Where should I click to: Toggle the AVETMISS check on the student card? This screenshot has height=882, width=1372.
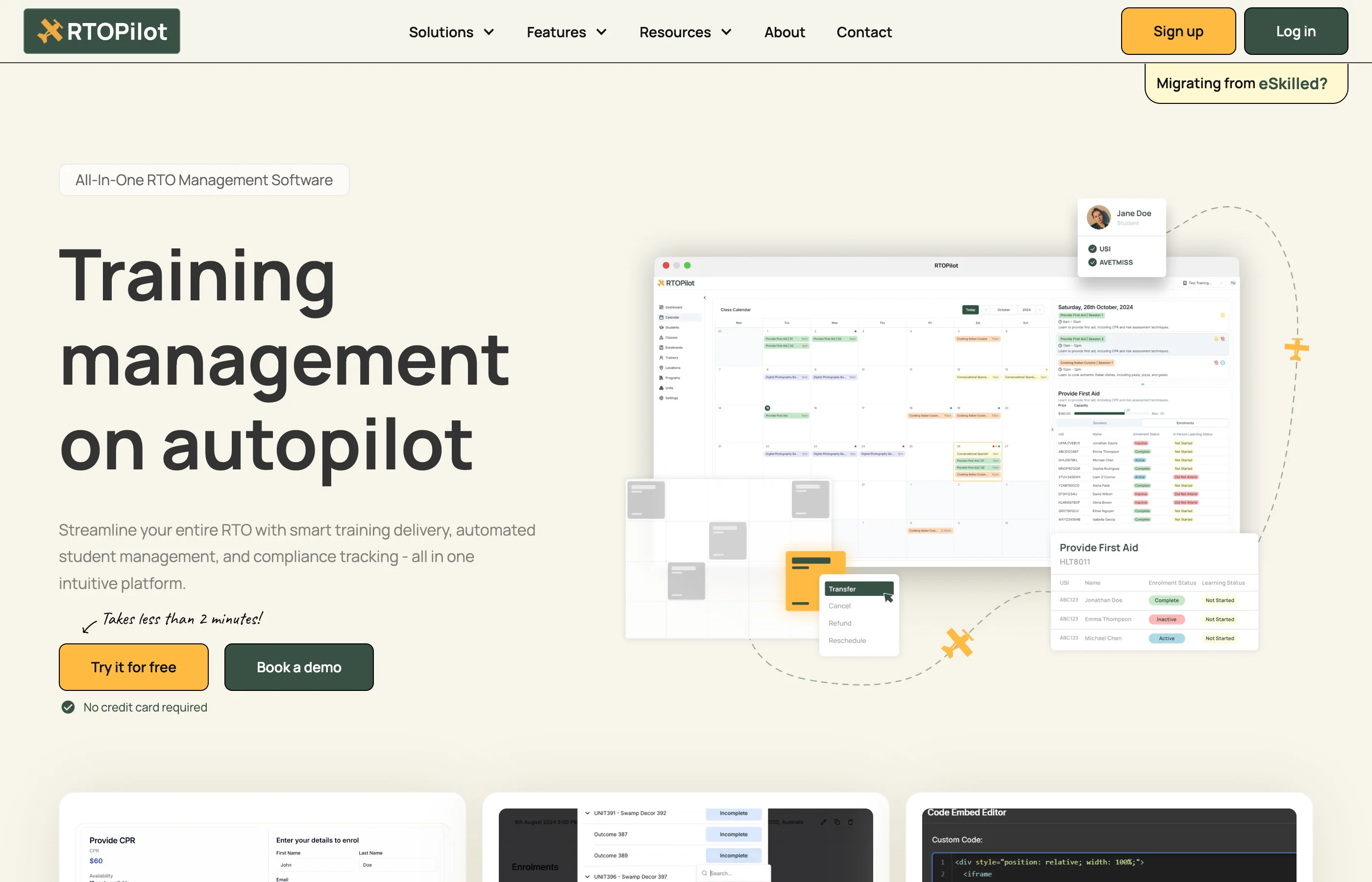point(1093,262)
